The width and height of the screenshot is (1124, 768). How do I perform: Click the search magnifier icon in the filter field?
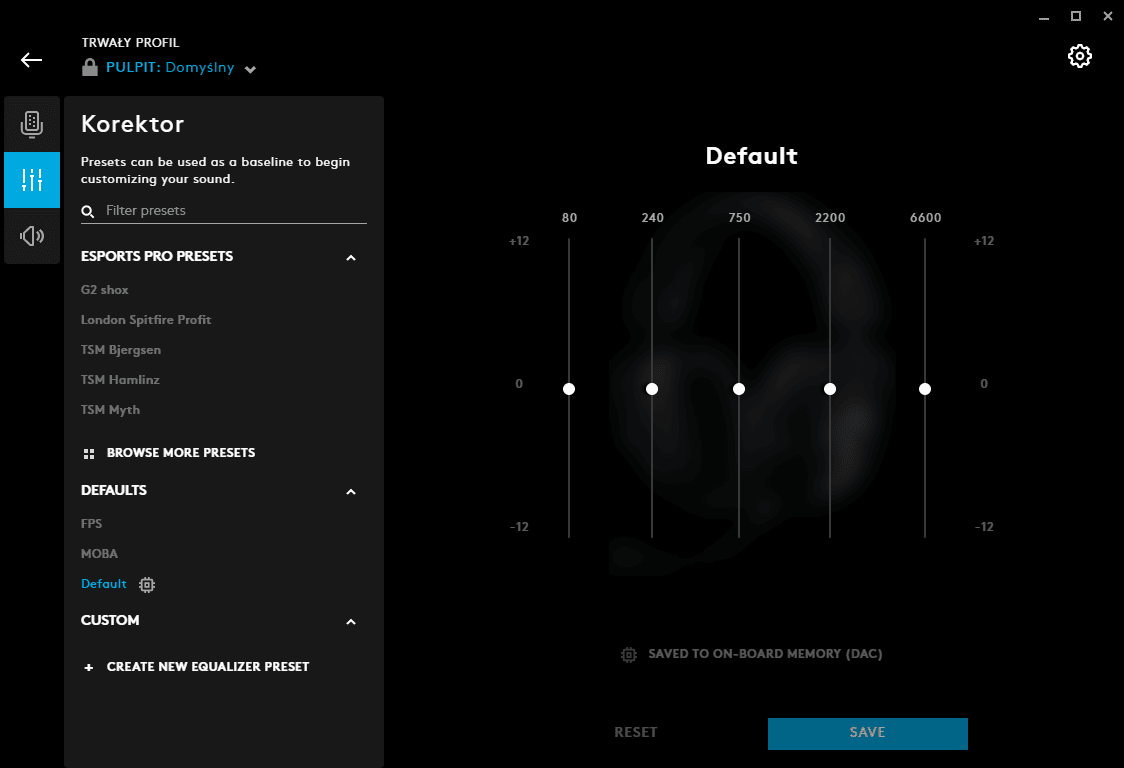87,211
